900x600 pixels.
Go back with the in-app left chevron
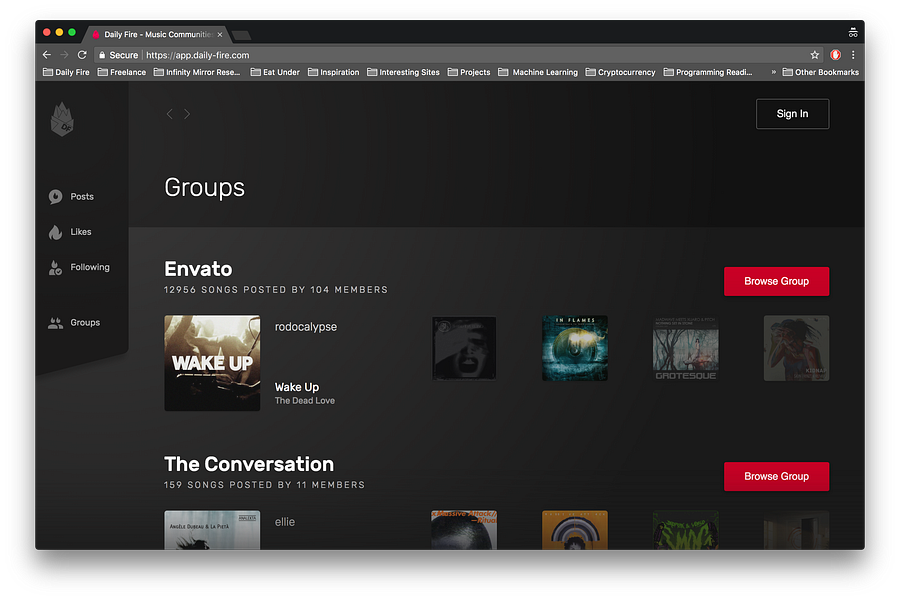pos(169,114)
